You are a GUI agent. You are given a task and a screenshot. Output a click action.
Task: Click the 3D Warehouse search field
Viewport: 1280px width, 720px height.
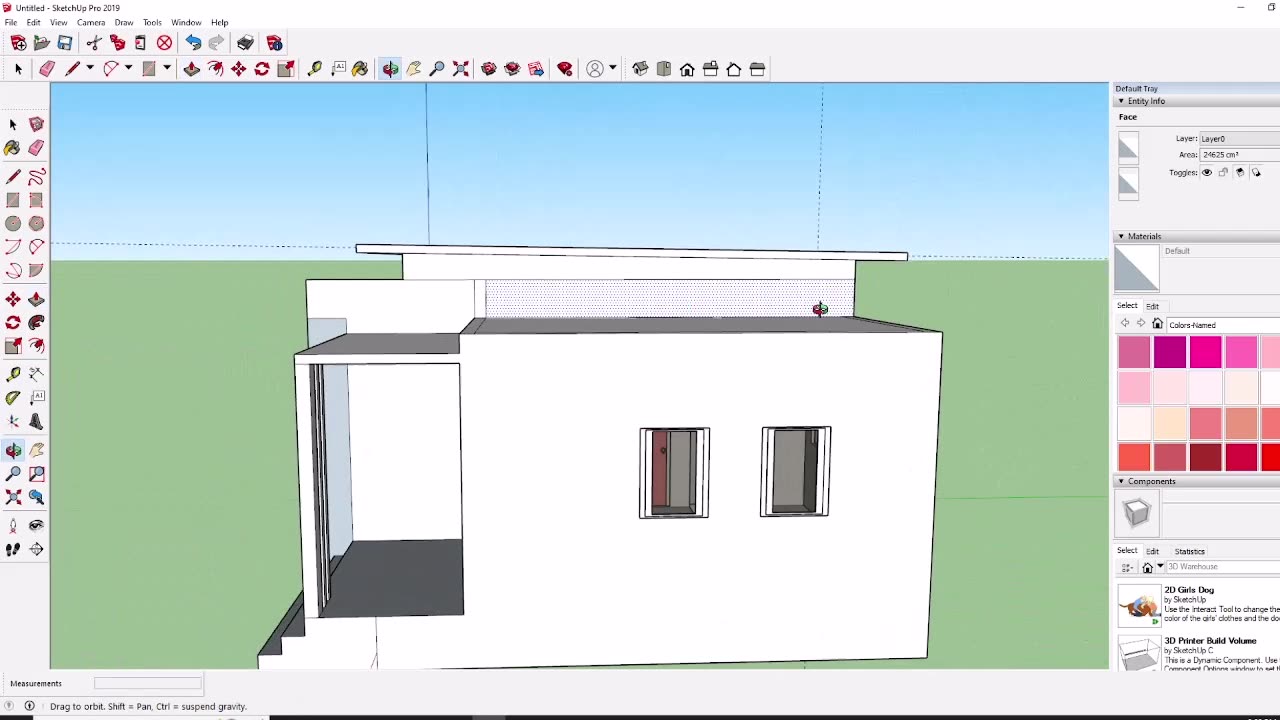click(1223, 567)
